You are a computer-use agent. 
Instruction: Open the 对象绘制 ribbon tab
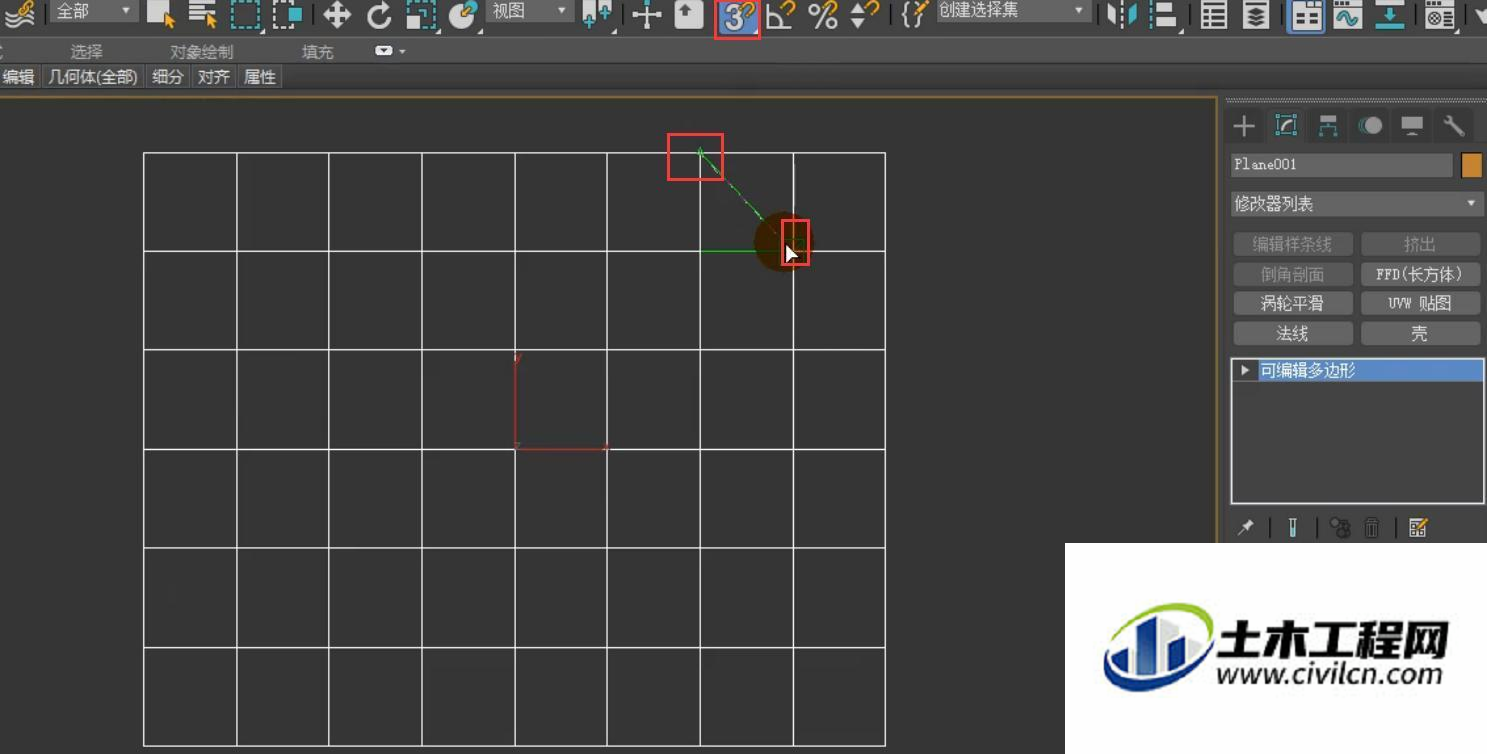click(x=202, y=51)
